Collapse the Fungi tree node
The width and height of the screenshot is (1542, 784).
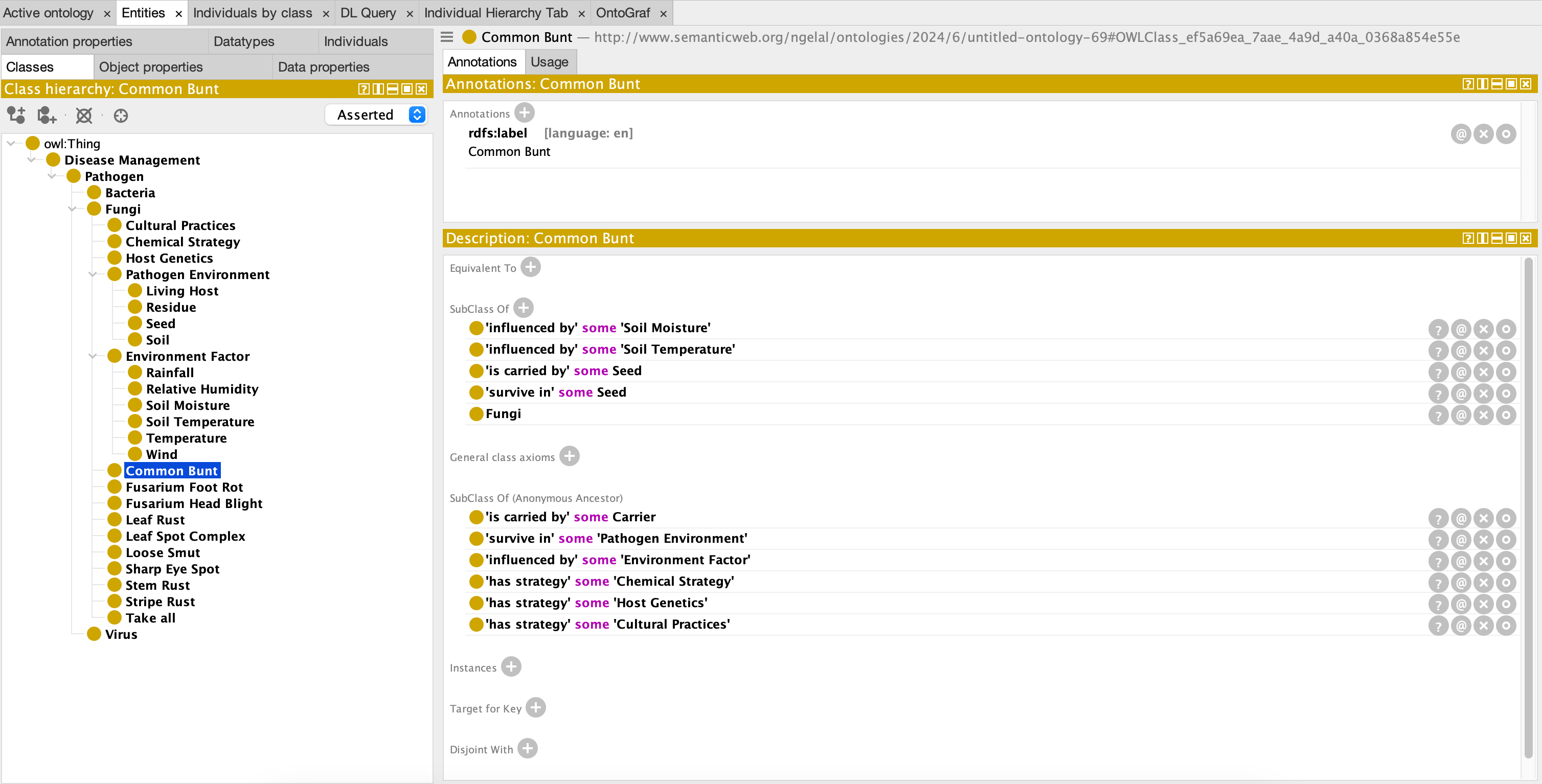[x=73, y=209]
